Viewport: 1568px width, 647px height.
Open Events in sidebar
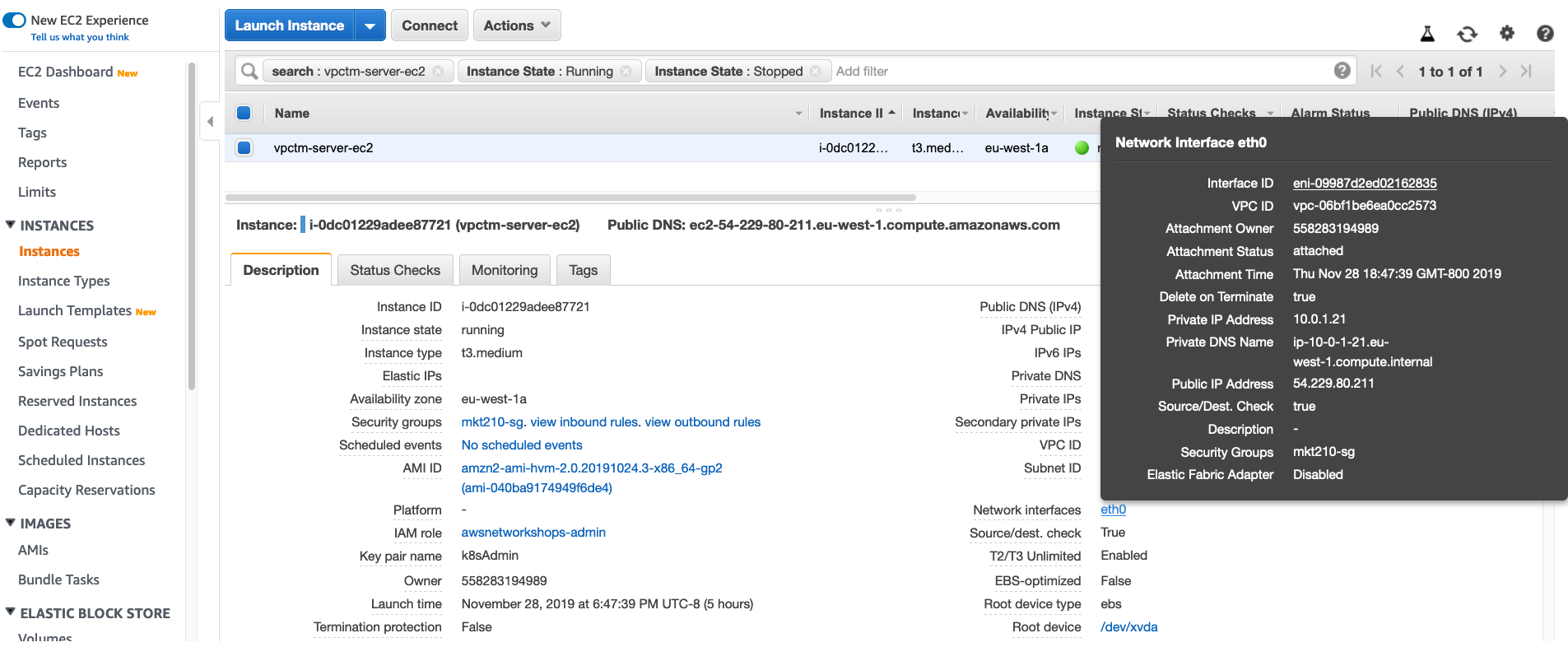point(39,103)
